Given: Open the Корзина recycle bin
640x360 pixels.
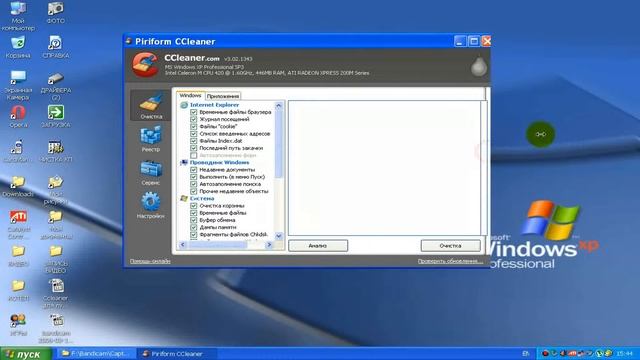Looking at the screenshot, I should pyautogui.click(x=18, y=47).
